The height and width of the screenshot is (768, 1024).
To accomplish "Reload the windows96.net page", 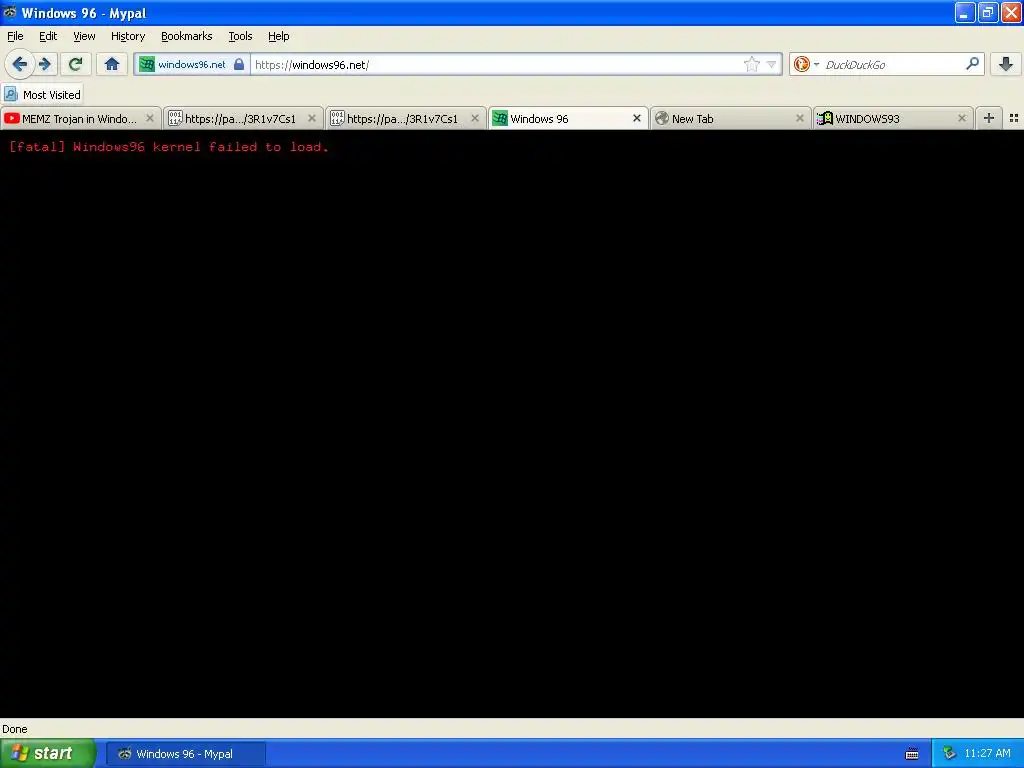I will tap(76, 64).
